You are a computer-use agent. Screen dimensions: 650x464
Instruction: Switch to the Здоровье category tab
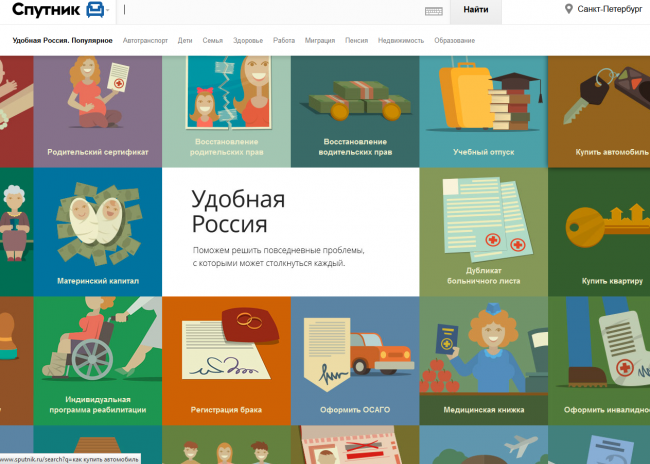pos(248,41)
